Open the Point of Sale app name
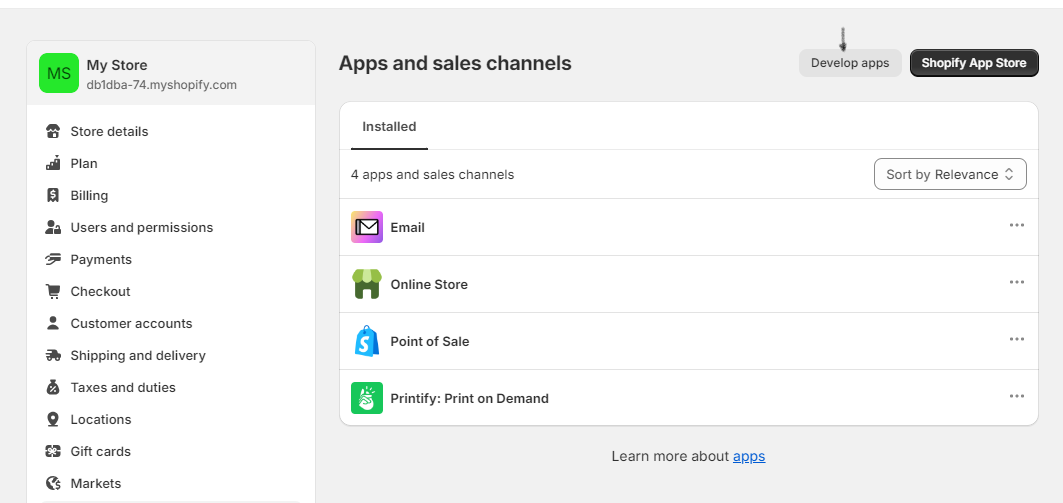Image resolution: width=1063 pixels, height=503 pixels. [x=430, y=342]
